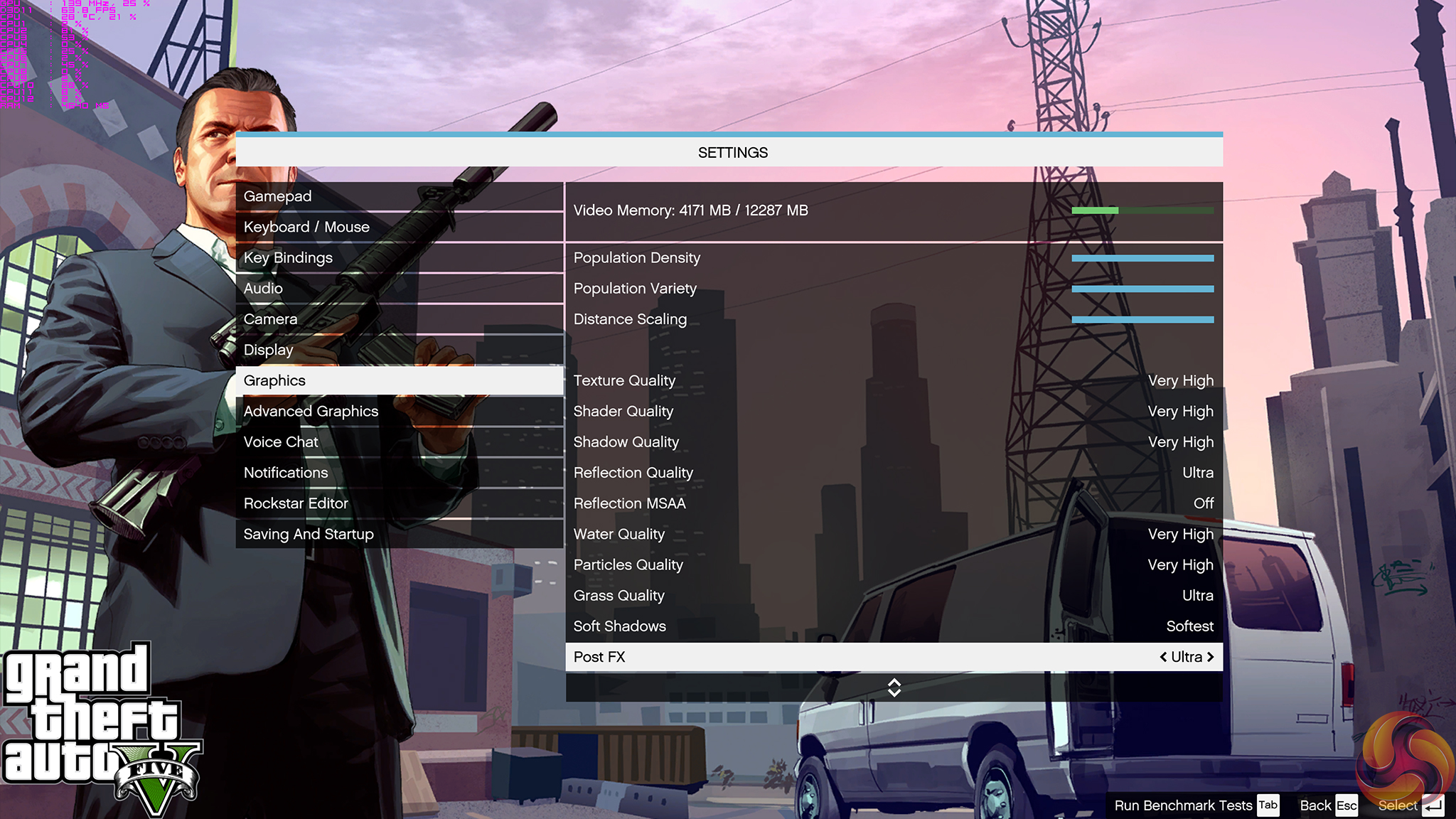Click the scroll up/down arrows below Post FX

[894, 687]
